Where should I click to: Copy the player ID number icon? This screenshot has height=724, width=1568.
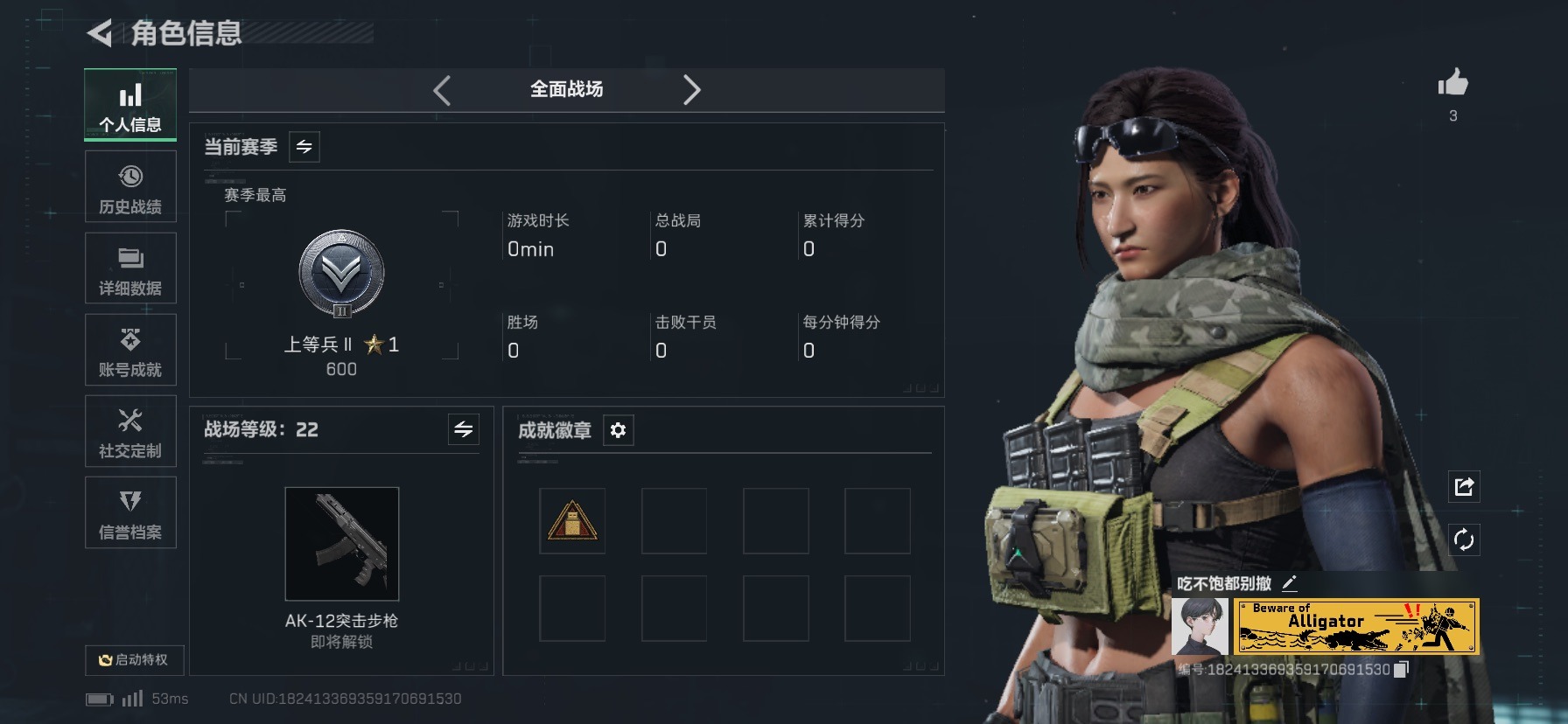point(1401,669)
